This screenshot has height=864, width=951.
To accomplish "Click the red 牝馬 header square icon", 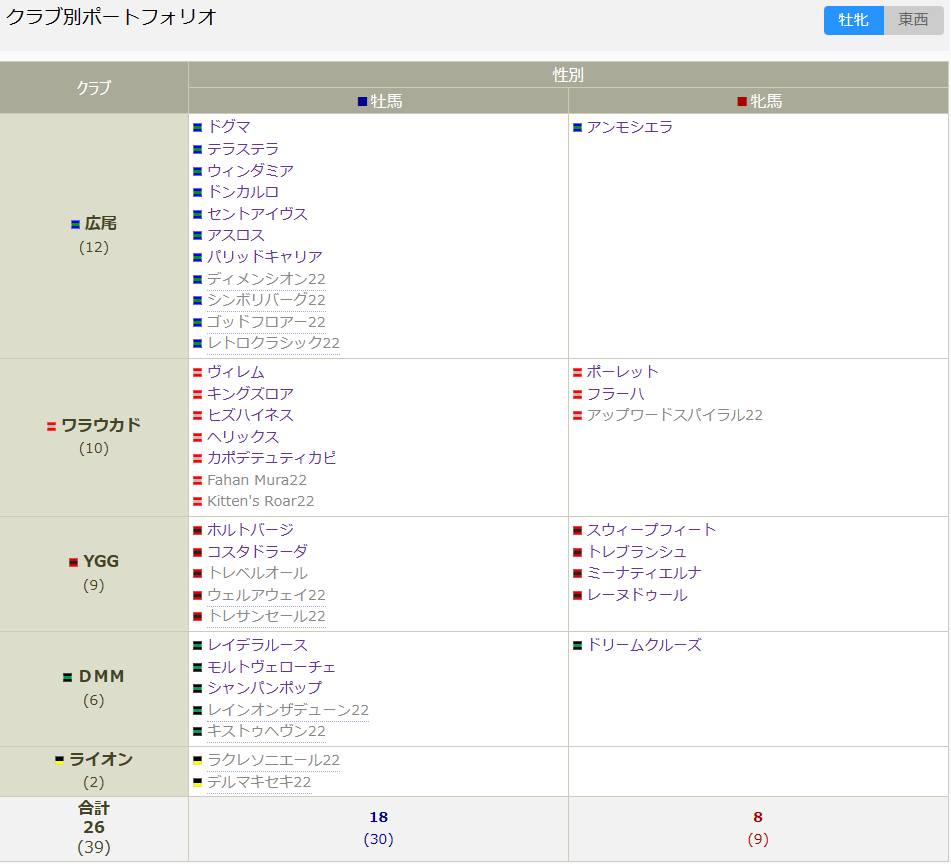I will (x=742, y=102).
